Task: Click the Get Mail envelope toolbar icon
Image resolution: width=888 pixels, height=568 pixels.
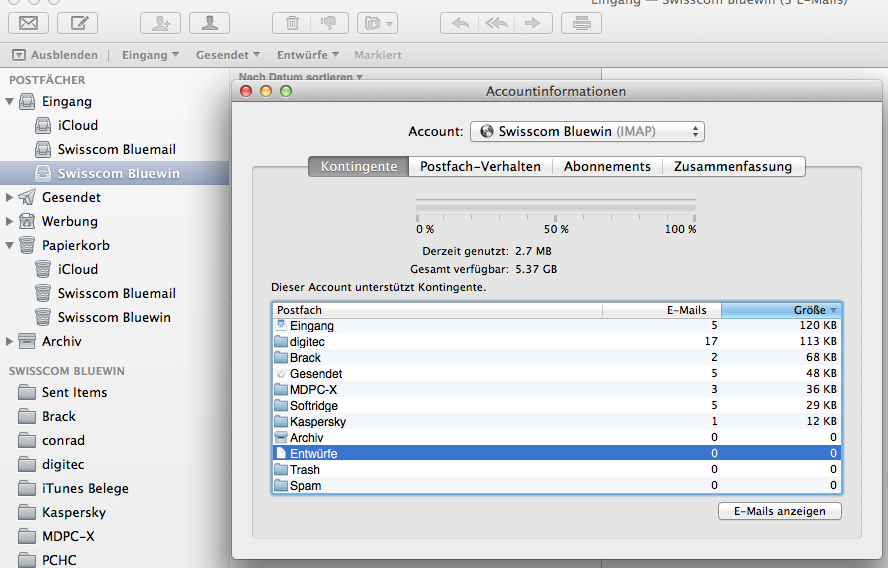Action: click(28, 23)
